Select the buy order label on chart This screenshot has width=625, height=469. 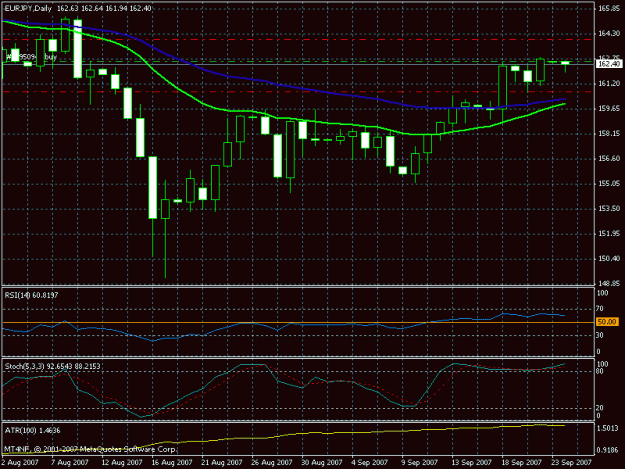(32, 57)
